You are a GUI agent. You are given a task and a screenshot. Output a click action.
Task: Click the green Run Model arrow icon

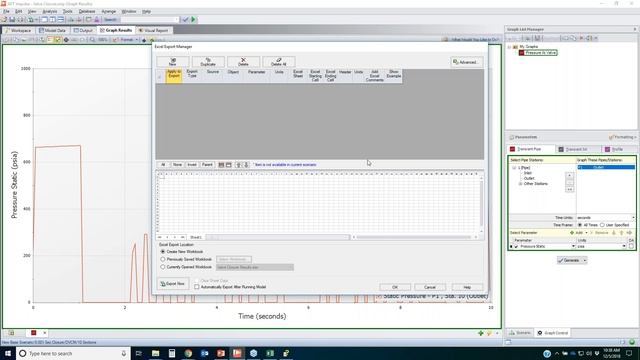coord(193,20)
